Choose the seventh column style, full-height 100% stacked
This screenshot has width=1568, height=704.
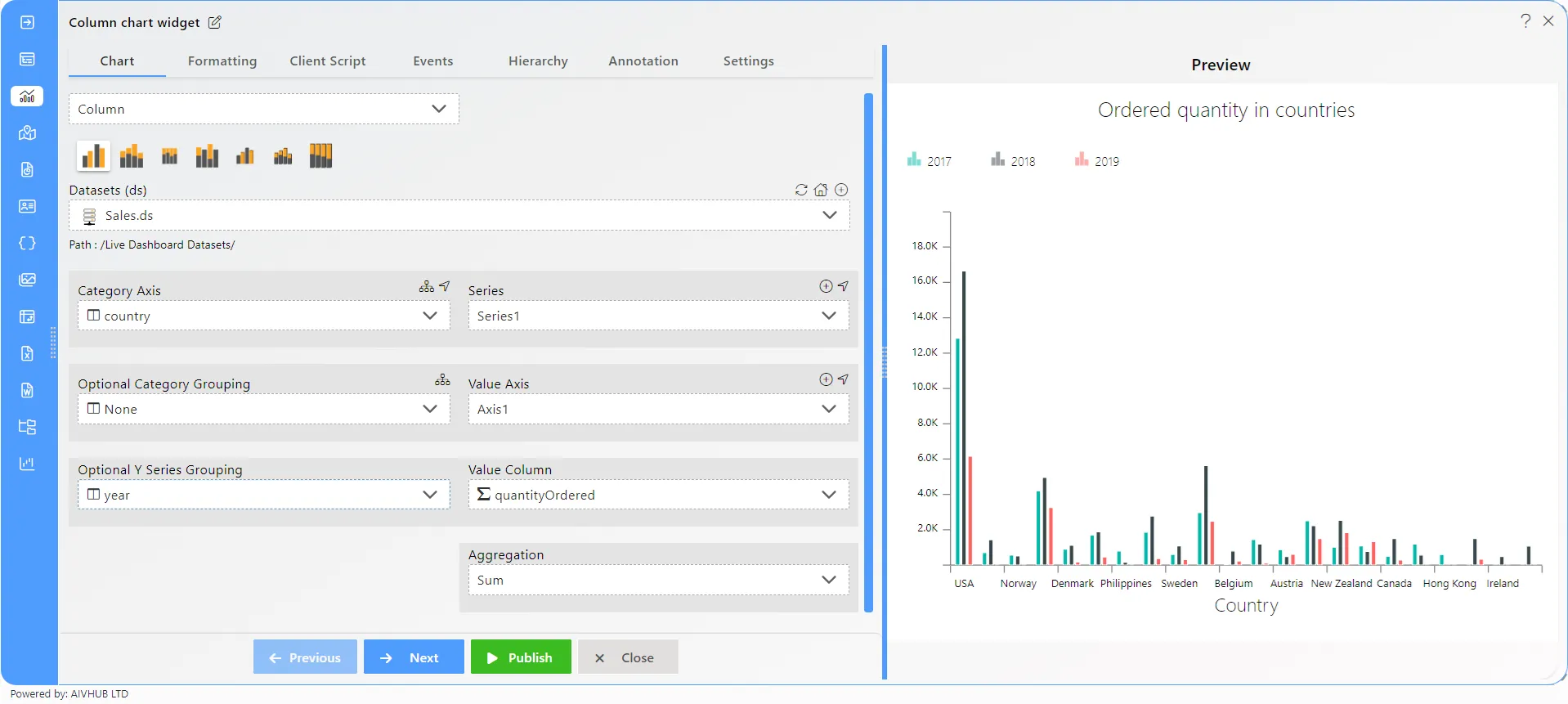click(320, 155)
